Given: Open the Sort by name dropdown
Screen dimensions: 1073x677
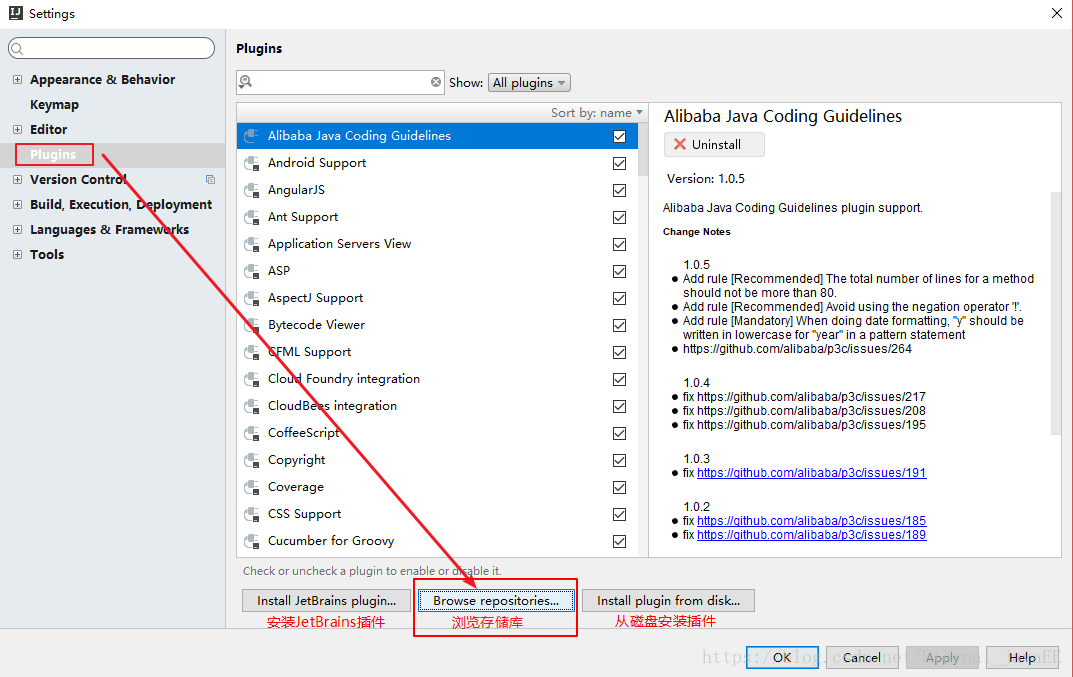Looking at the screenshot, I should [597, 113].
